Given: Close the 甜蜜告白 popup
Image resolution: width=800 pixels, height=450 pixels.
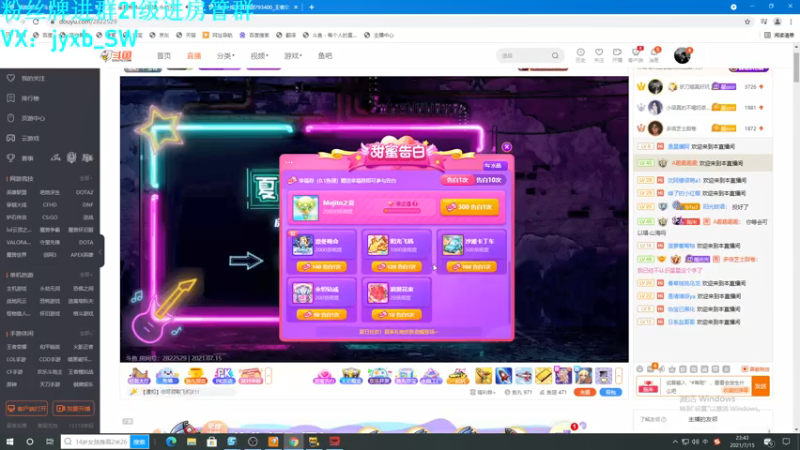Looking at the screenshot, I should tap(507, 147).
